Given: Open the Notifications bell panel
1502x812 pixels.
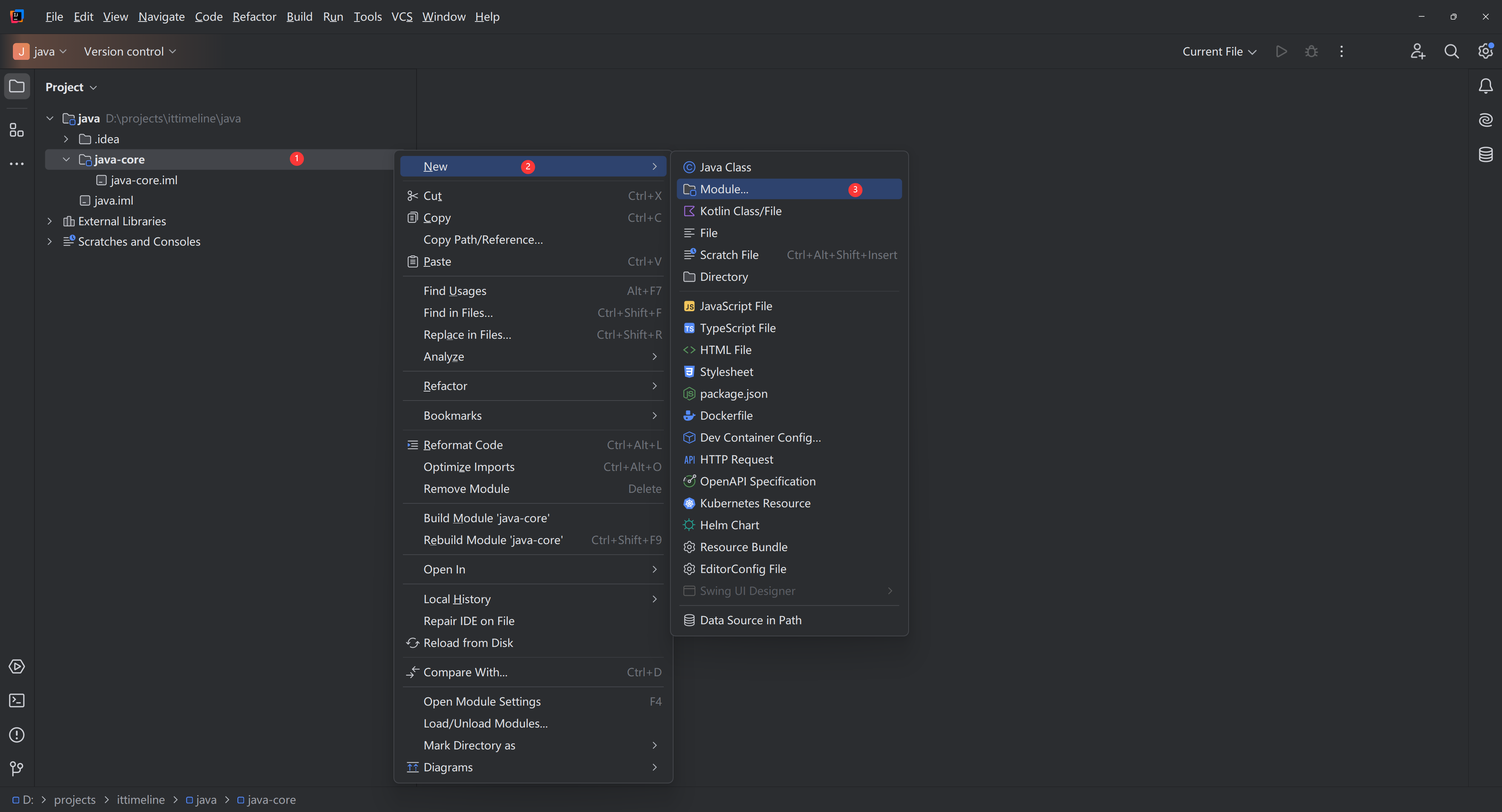Looking at the screenshot, I should pyautogui.click(x=1485, y=86).
